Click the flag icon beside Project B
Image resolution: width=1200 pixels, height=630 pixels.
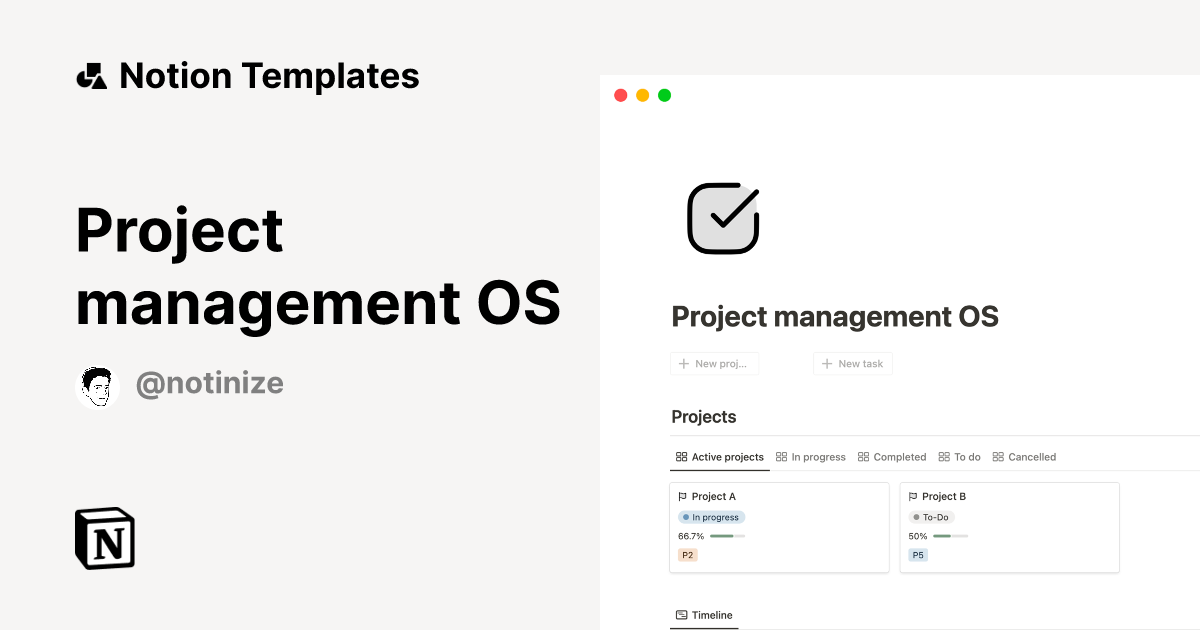913,496
